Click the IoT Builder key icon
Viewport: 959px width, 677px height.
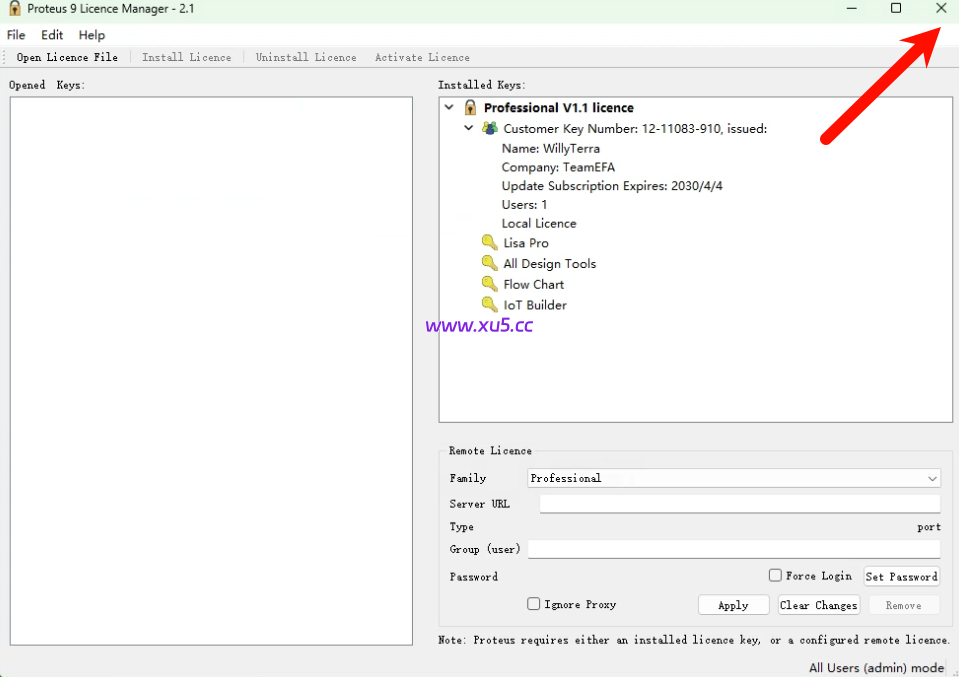[x=489, y=305]
